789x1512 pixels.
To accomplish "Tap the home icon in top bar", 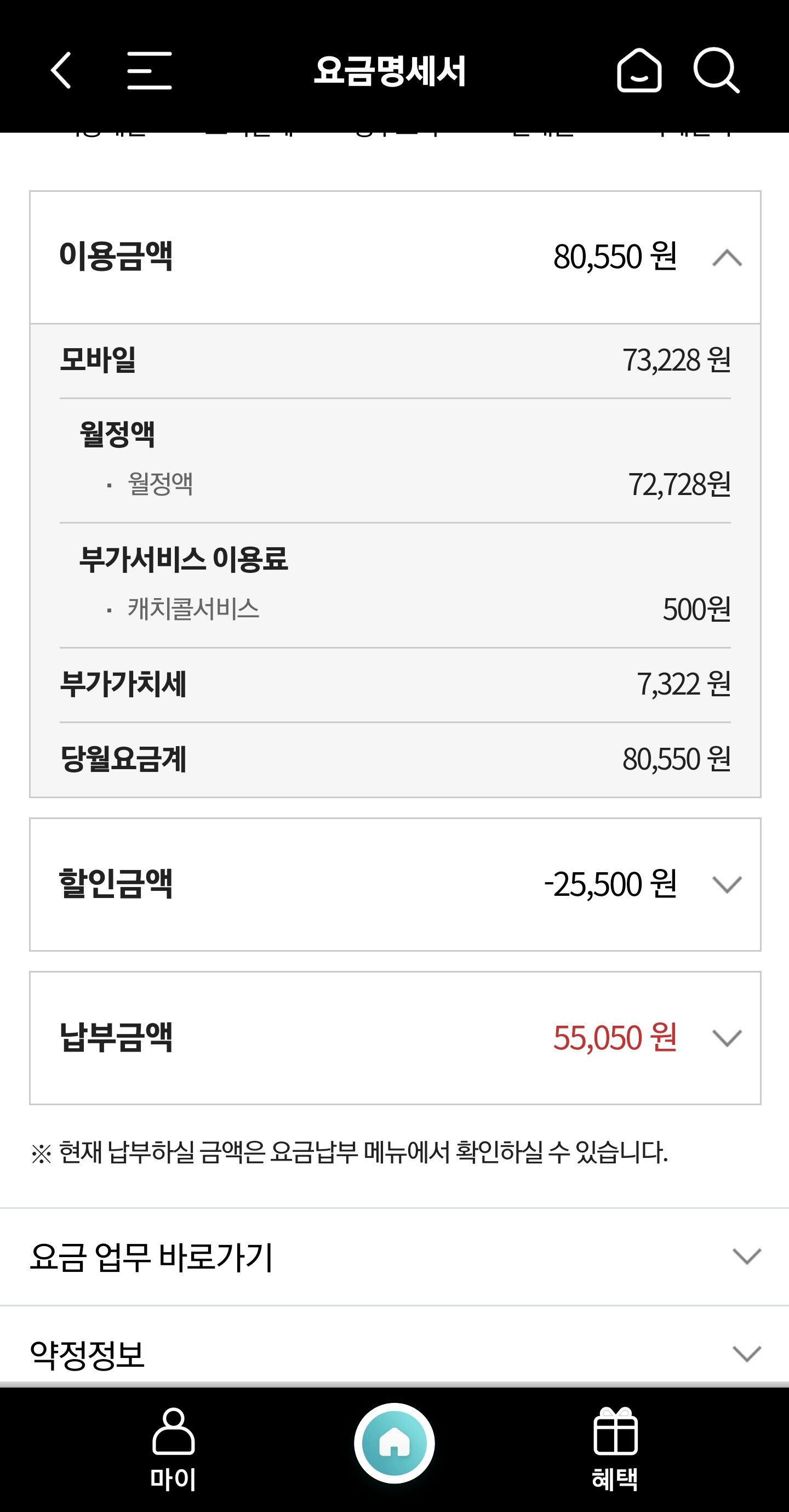I will tap(639, 70).
